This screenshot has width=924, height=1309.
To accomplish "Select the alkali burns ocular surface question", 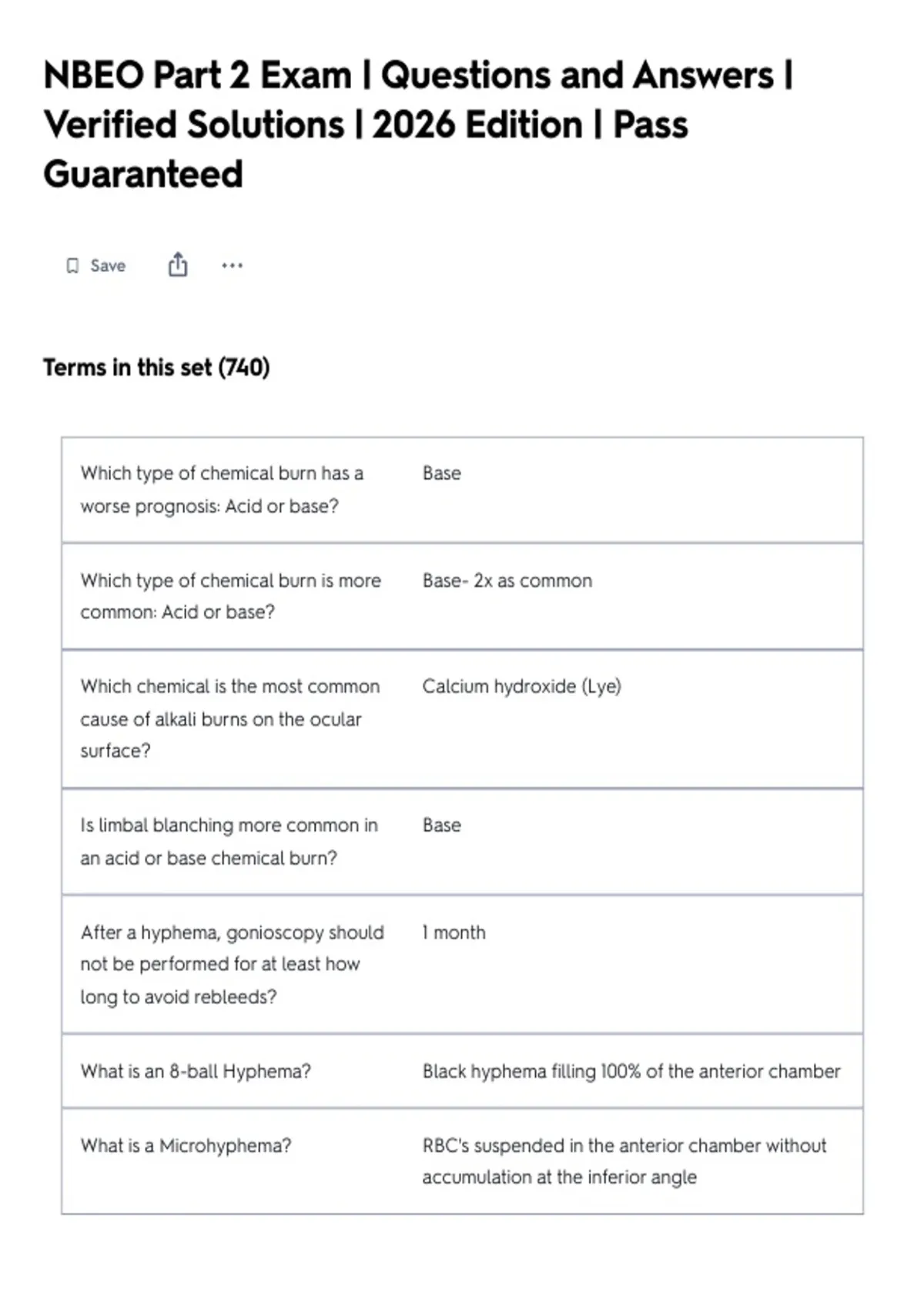I will pyautogui.click(x=230, y=718).
